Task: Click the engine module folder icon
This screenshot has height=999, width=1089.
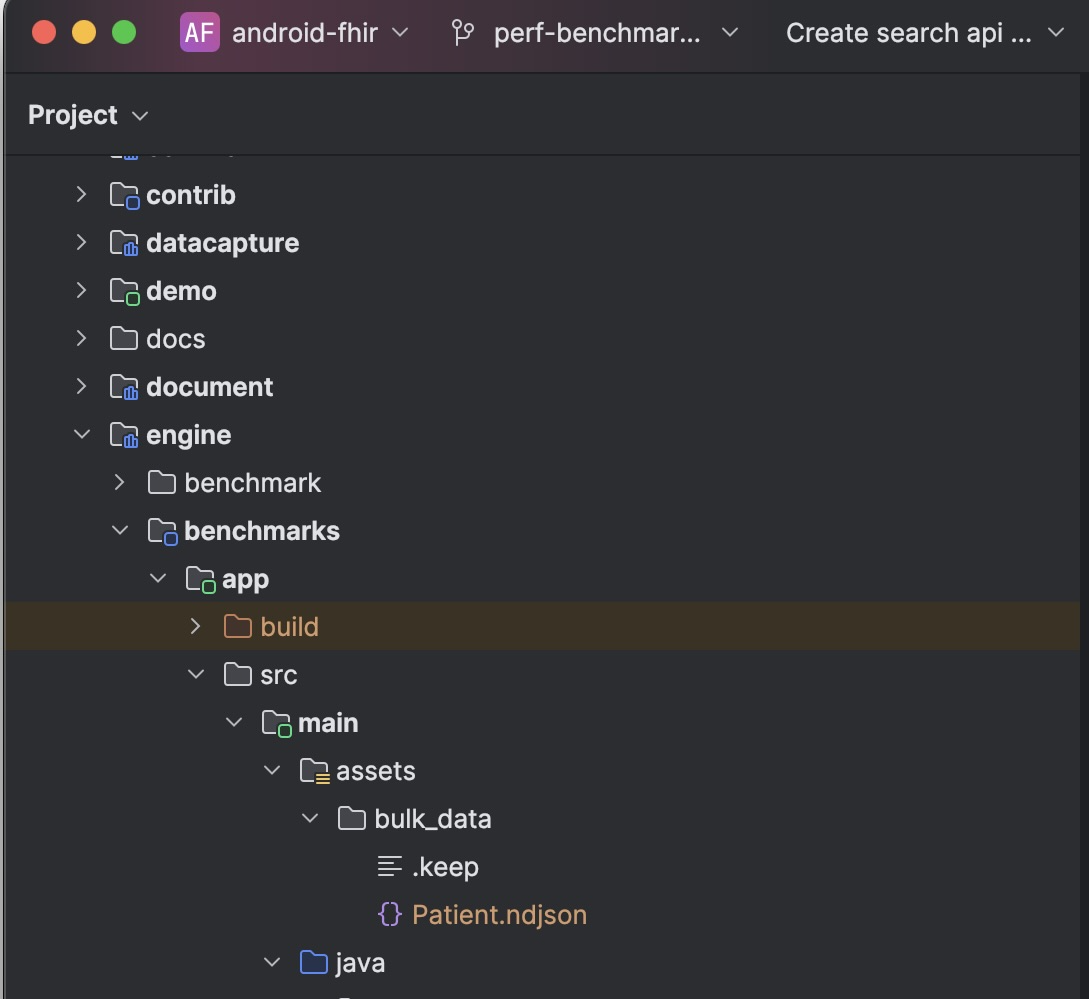Action: pos(124,435)
